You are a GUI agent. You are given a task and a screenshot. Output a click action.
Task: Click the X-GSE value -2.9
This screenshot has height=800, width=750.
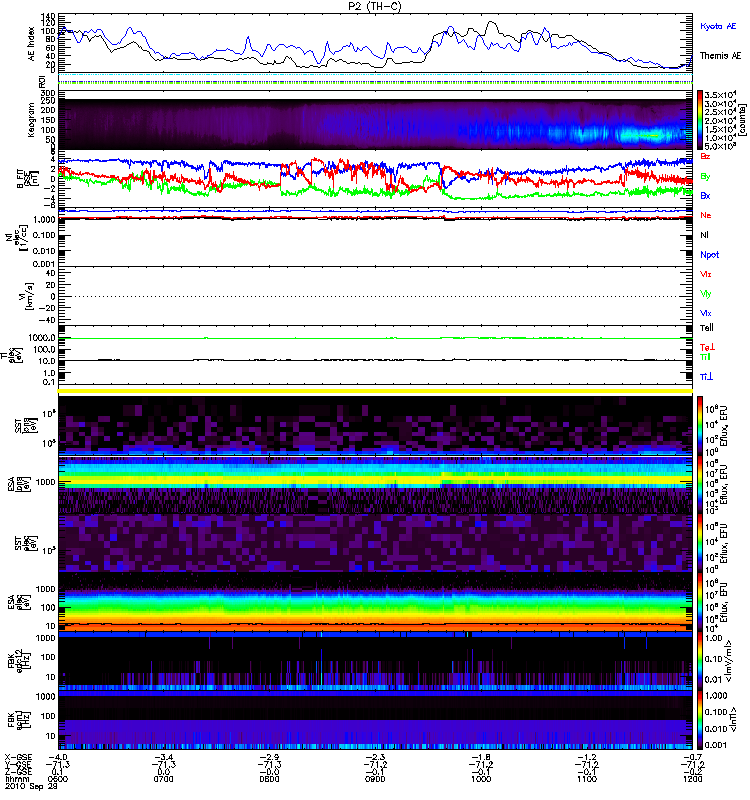269,757
